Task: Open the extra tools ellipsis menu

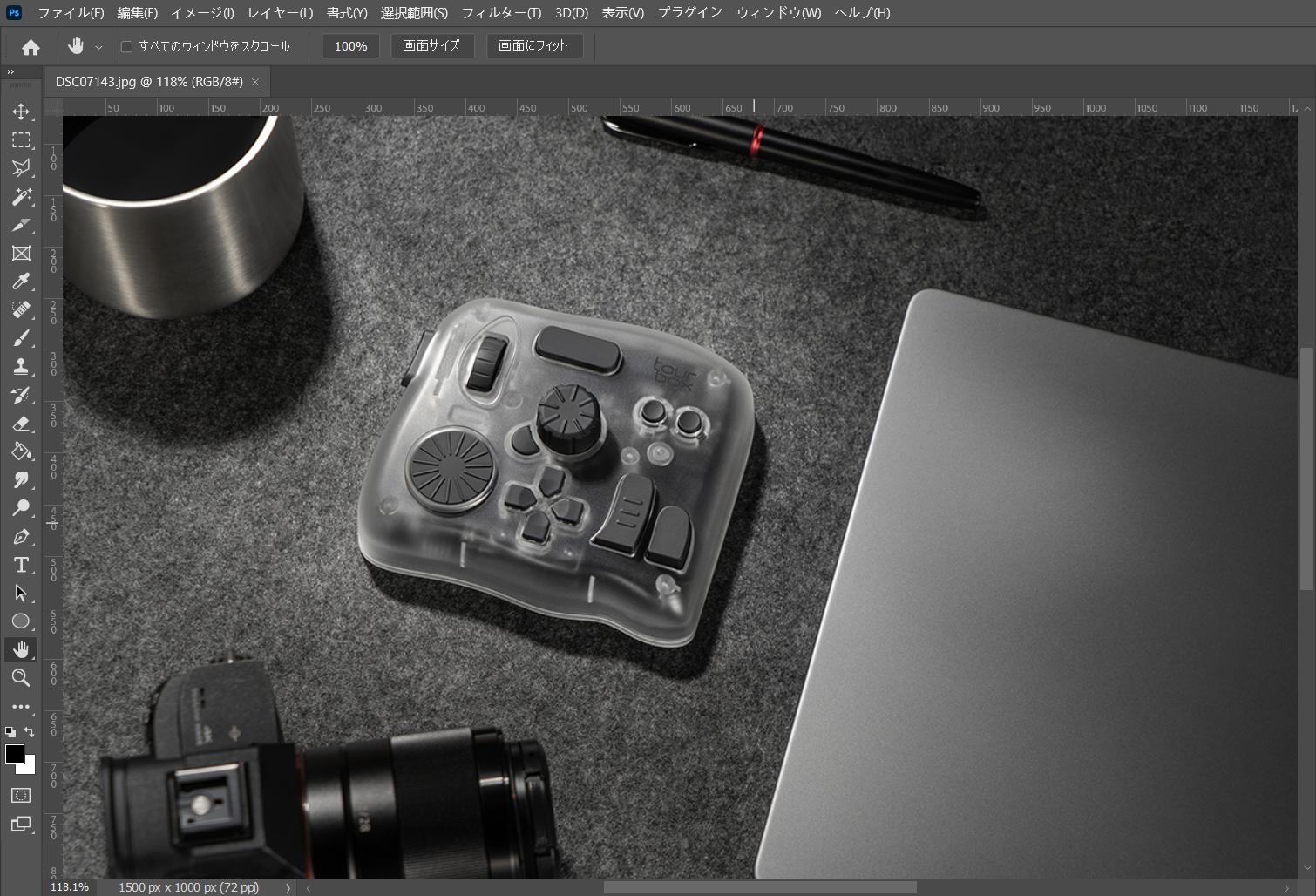Action: (22, 706)
